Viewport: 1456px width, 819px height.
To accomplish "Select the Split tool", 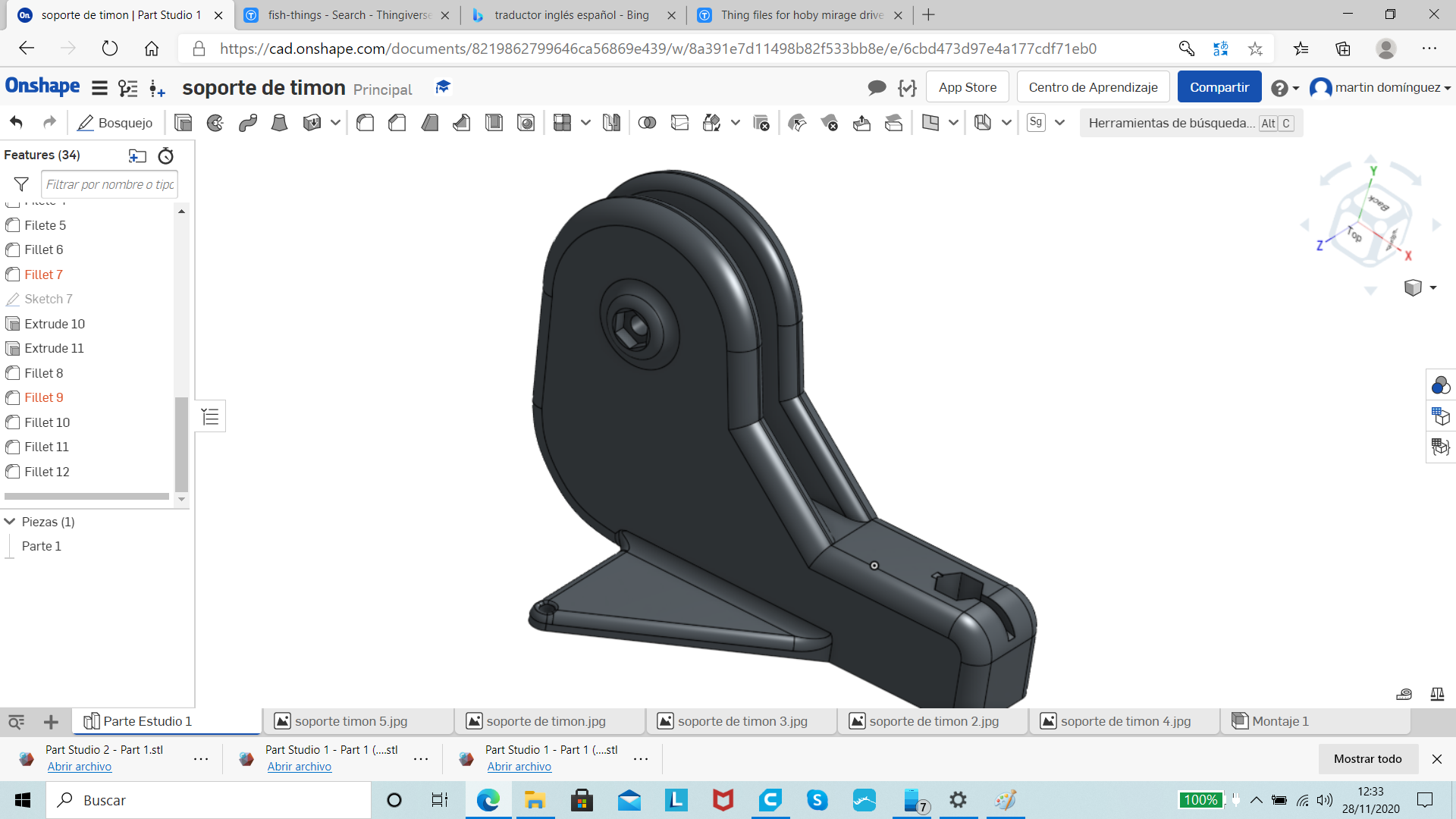I will (x=679, y=123).
